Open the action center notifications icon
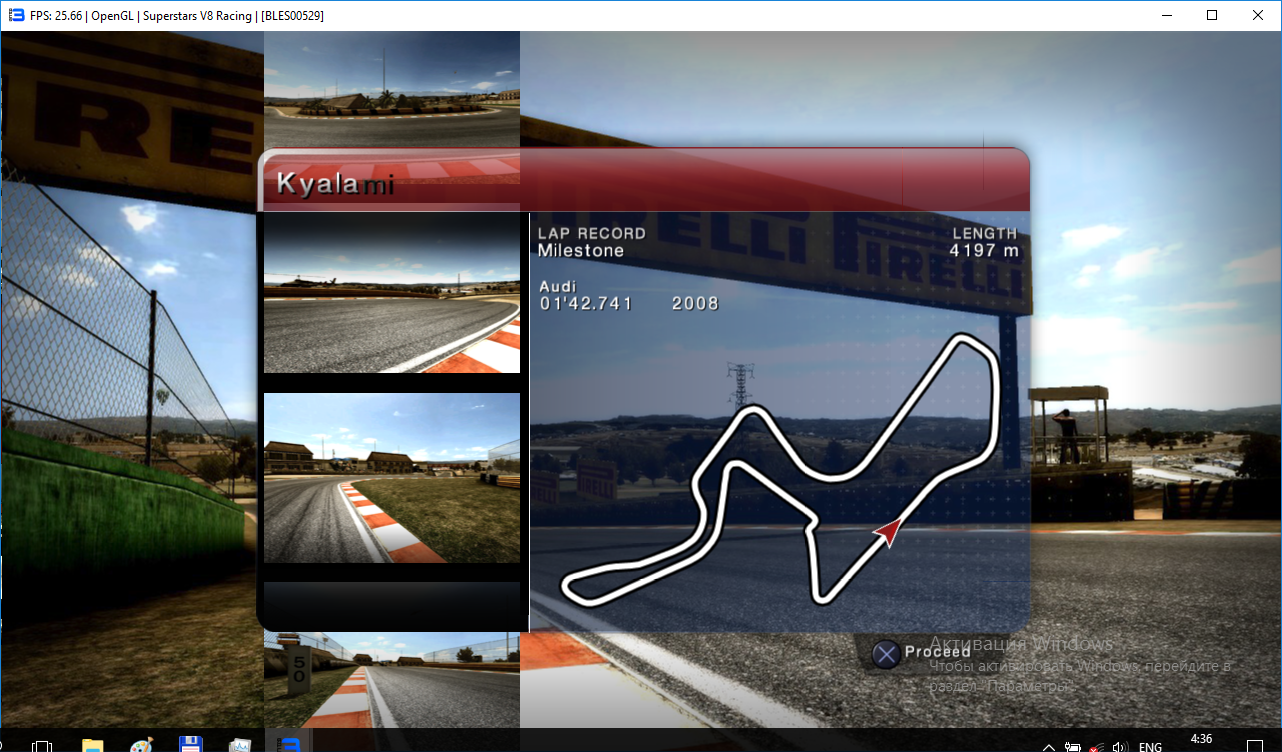The width and height of the screenshot is (1282, 752). [1257, 746]
